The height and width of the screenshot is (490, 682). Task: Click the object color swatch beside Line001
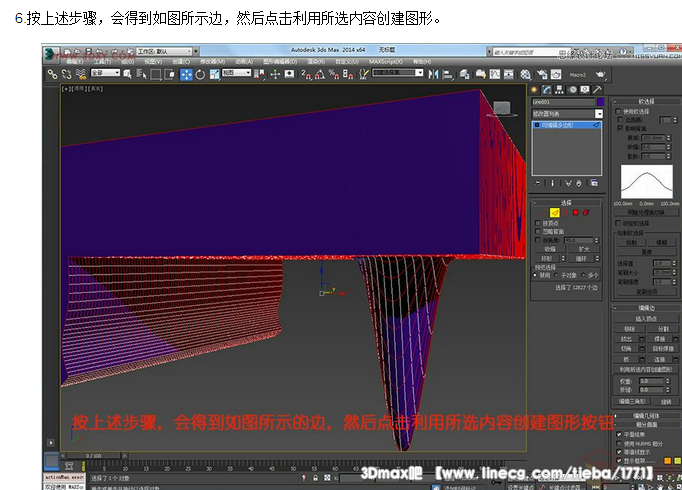click(600, 102)
